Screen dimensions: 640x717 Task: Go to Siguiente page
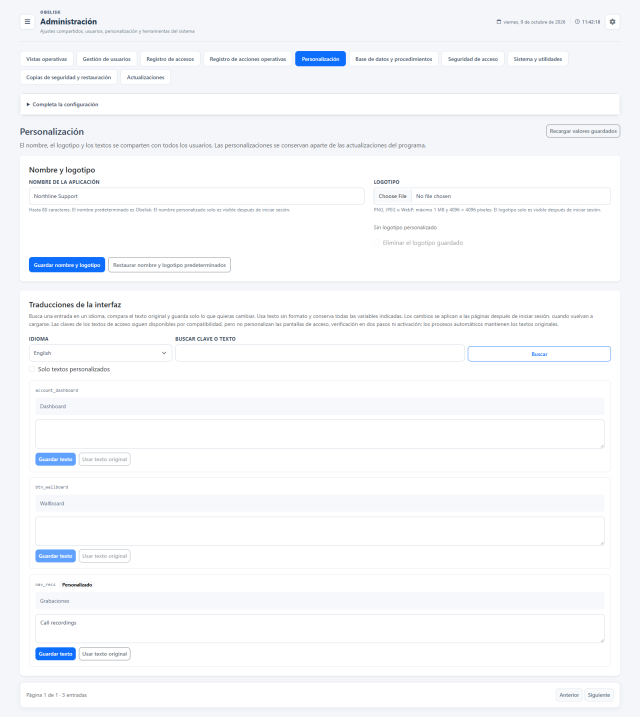pos(599,695)
